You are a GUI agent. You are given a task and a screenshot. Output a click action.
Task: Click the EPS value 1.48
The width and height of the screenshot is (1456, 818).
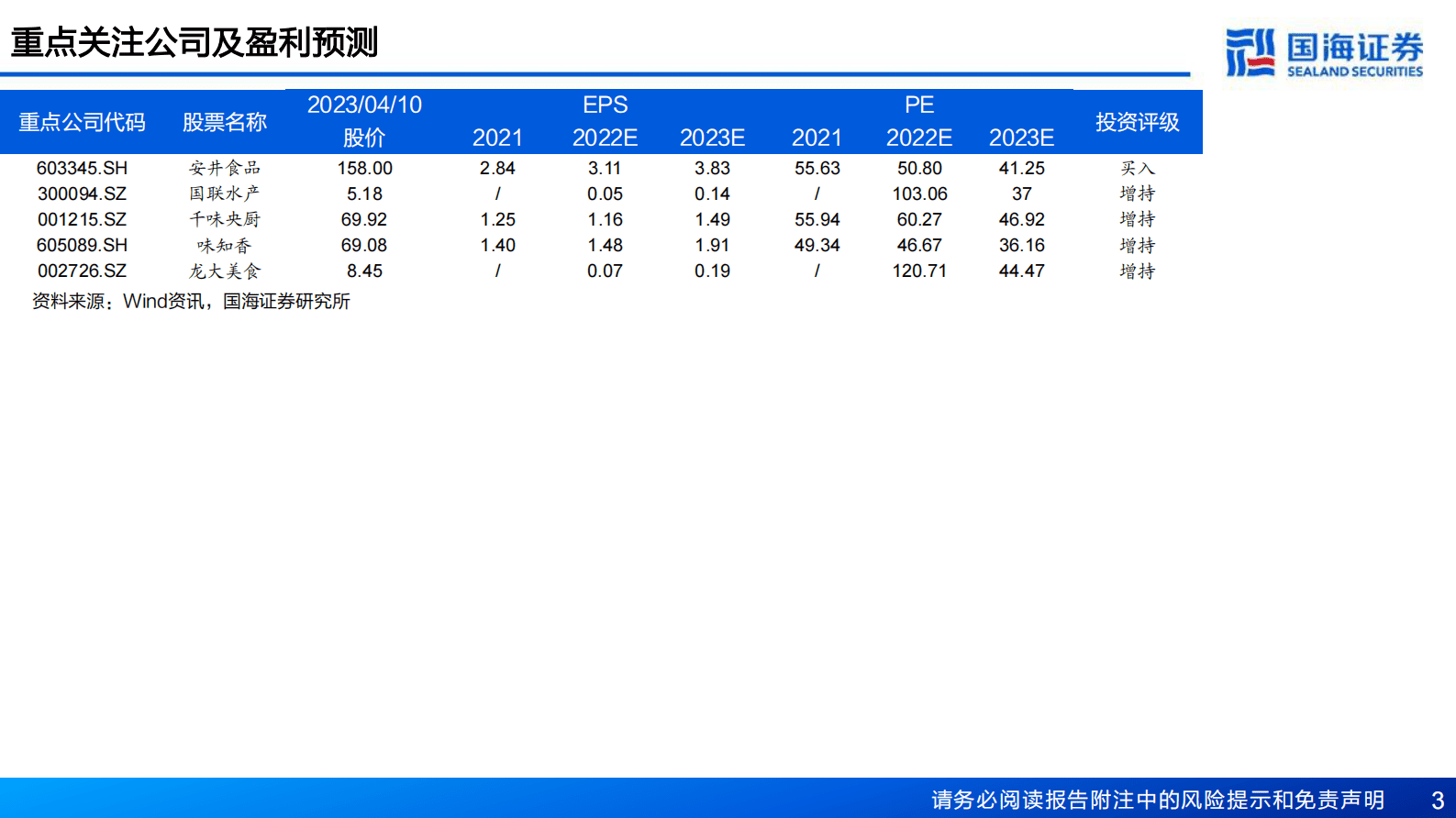click(x=606, y=245)
